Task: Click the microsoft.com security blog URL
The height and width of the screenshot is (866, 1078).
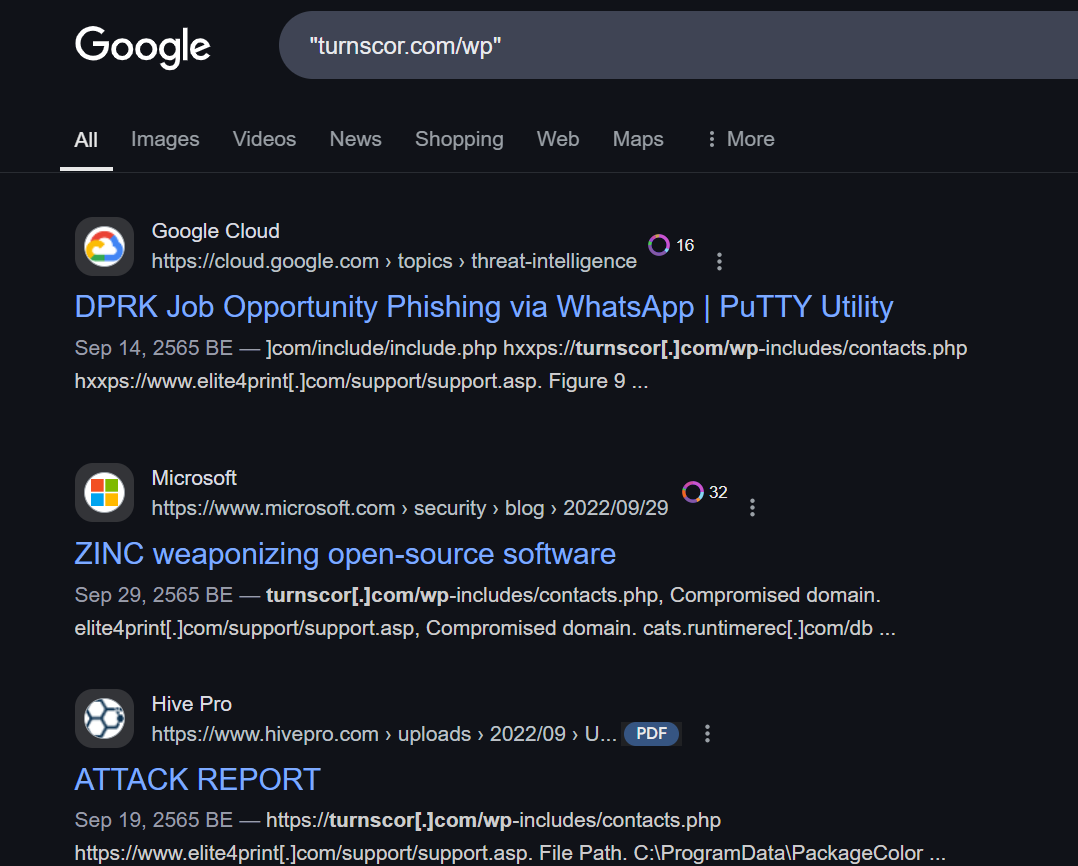Action: click(x=410, y=508)
